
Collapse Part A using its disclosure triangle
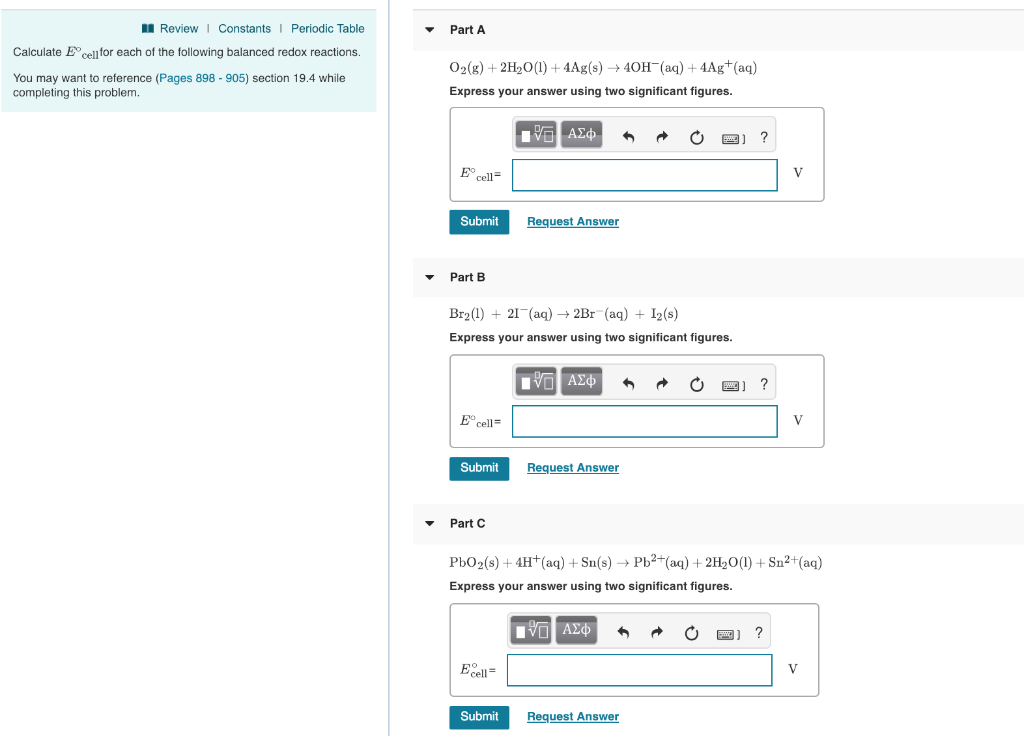tap(429, 29)
